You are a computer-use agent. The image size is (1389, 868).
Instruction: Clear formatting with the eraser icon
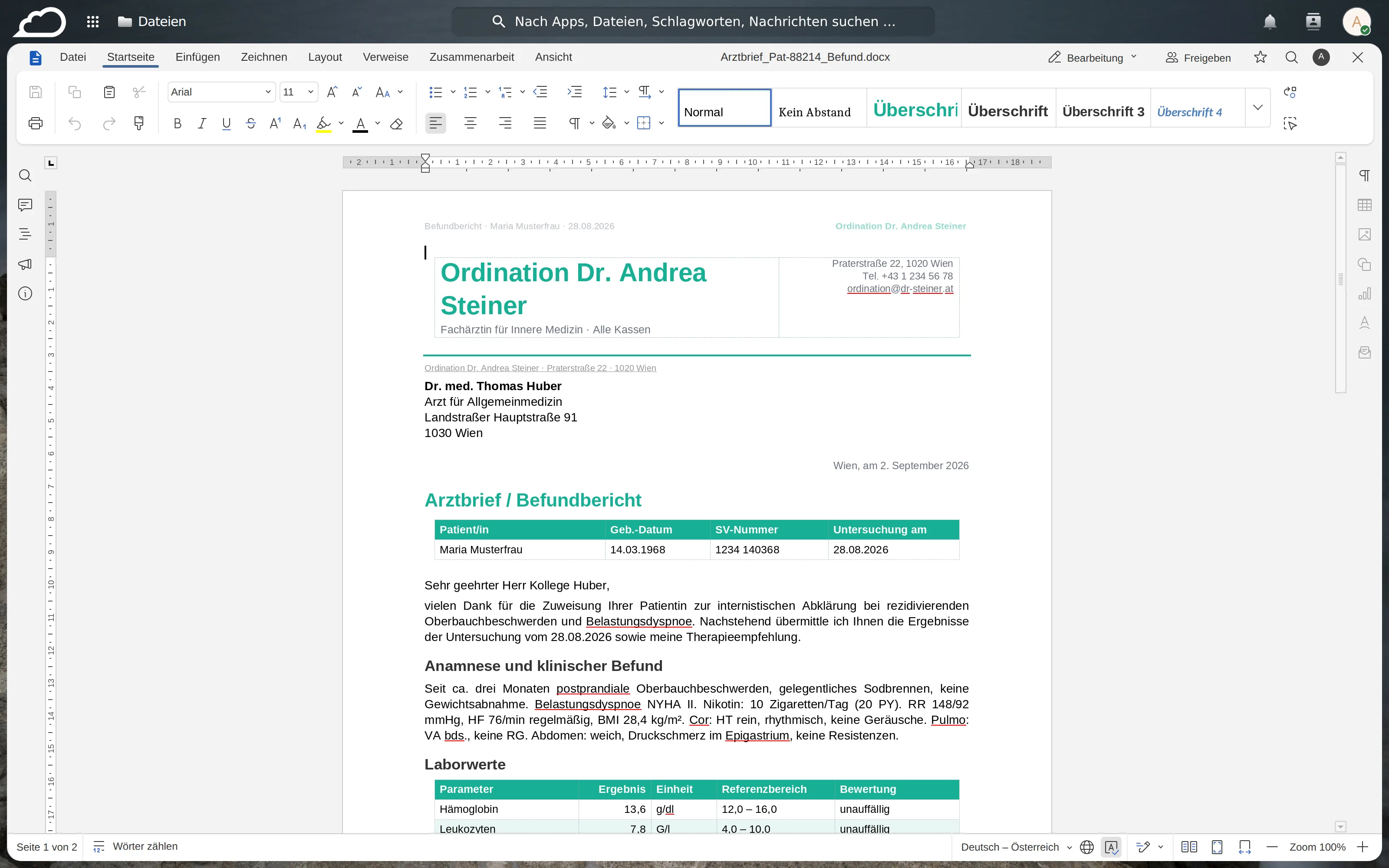point(396,123)
